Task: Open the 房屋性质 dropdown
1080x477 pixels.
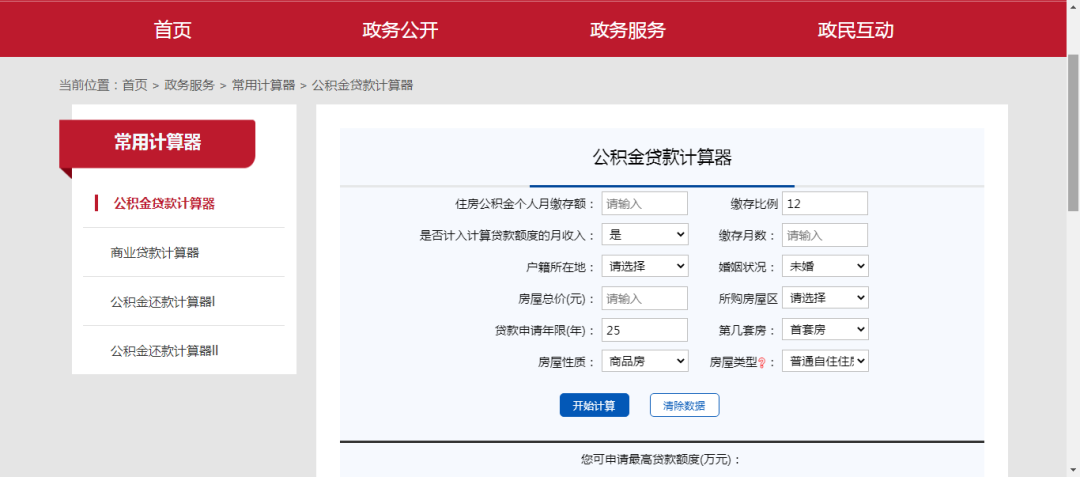Action: pos(645,361)
